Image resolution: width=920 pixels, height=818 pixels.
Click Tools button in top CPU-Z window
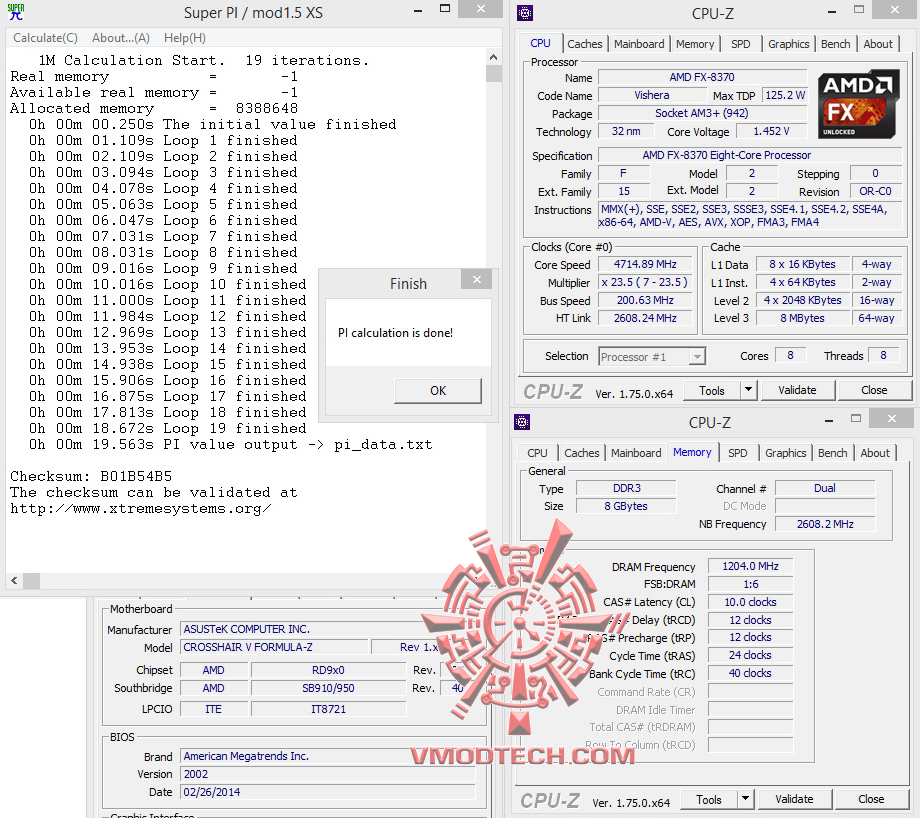point(712,391)
